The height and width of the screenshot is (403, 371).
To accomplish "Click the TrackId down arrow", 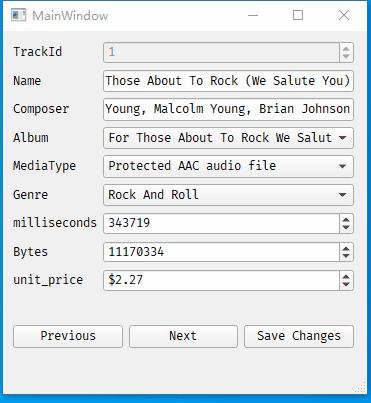I will pyautogui.click(x=346, y=57).
